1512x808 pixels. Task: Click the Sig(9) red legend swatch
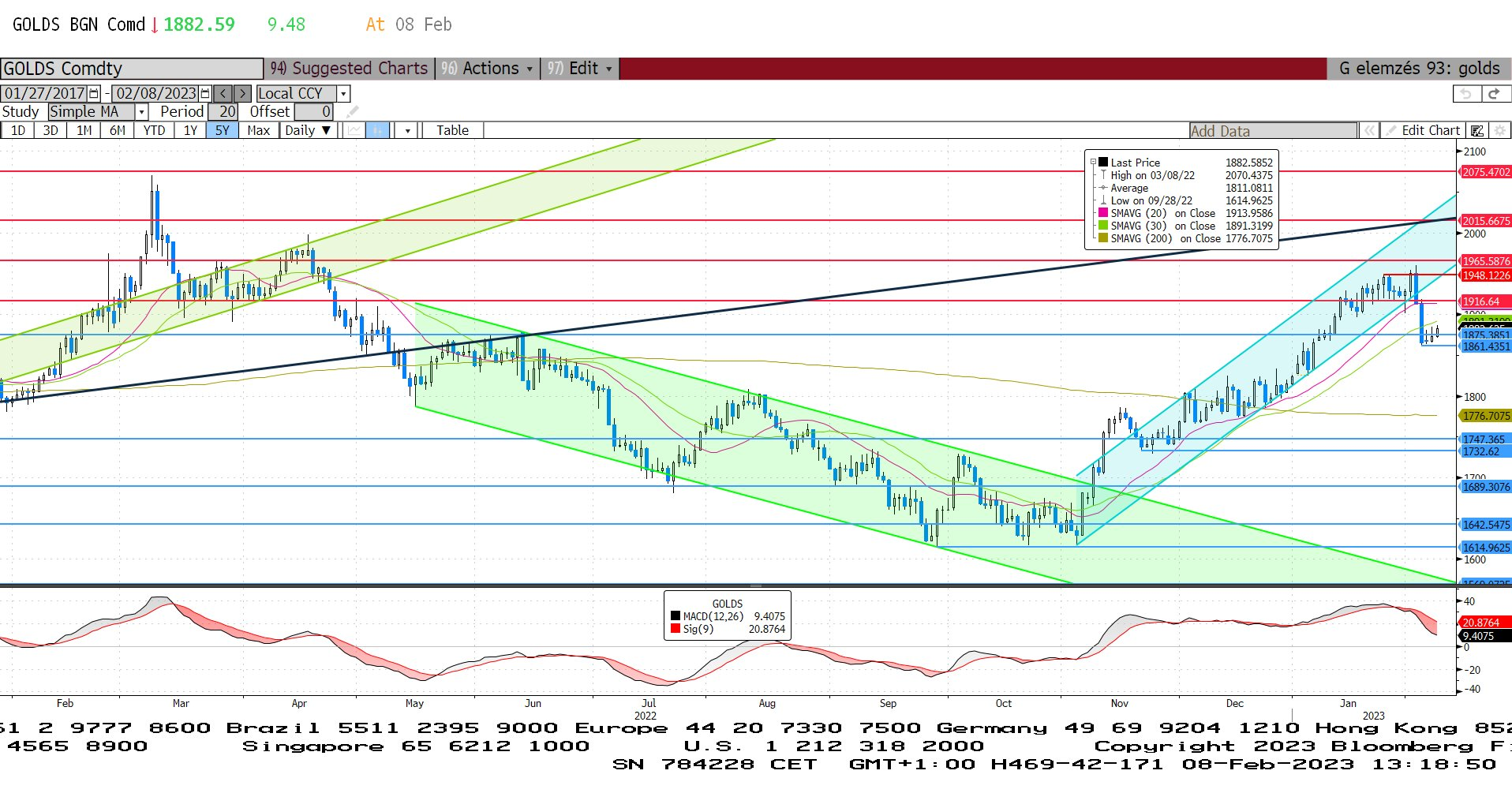(x=676, y=629)
